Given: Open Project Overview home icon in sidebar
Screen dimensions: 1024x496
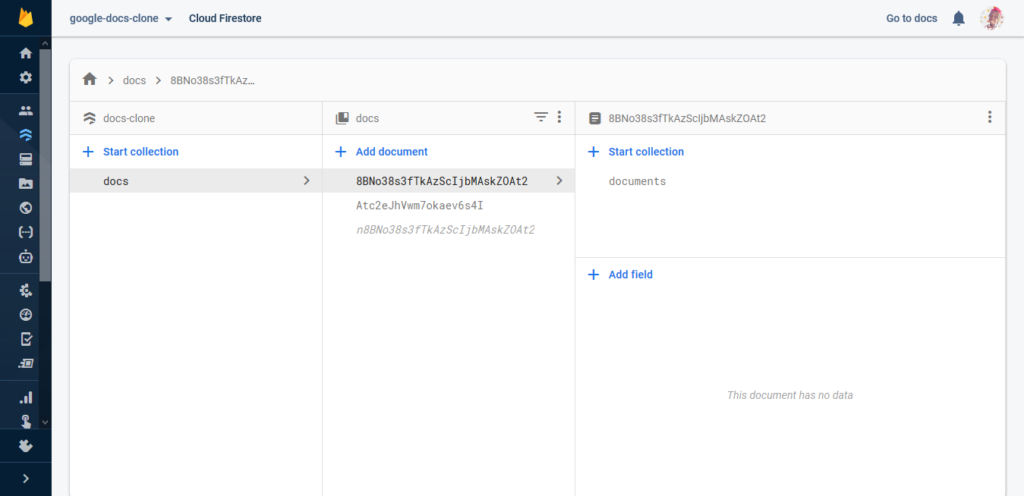Looking at the screenshot, I should point(26,53).
